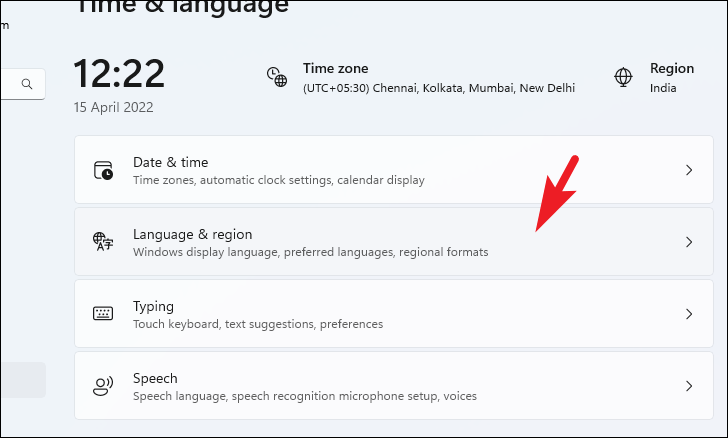Click the 12:22 clock display
Screen dimensions: 728x438
[x=119, y=73]
